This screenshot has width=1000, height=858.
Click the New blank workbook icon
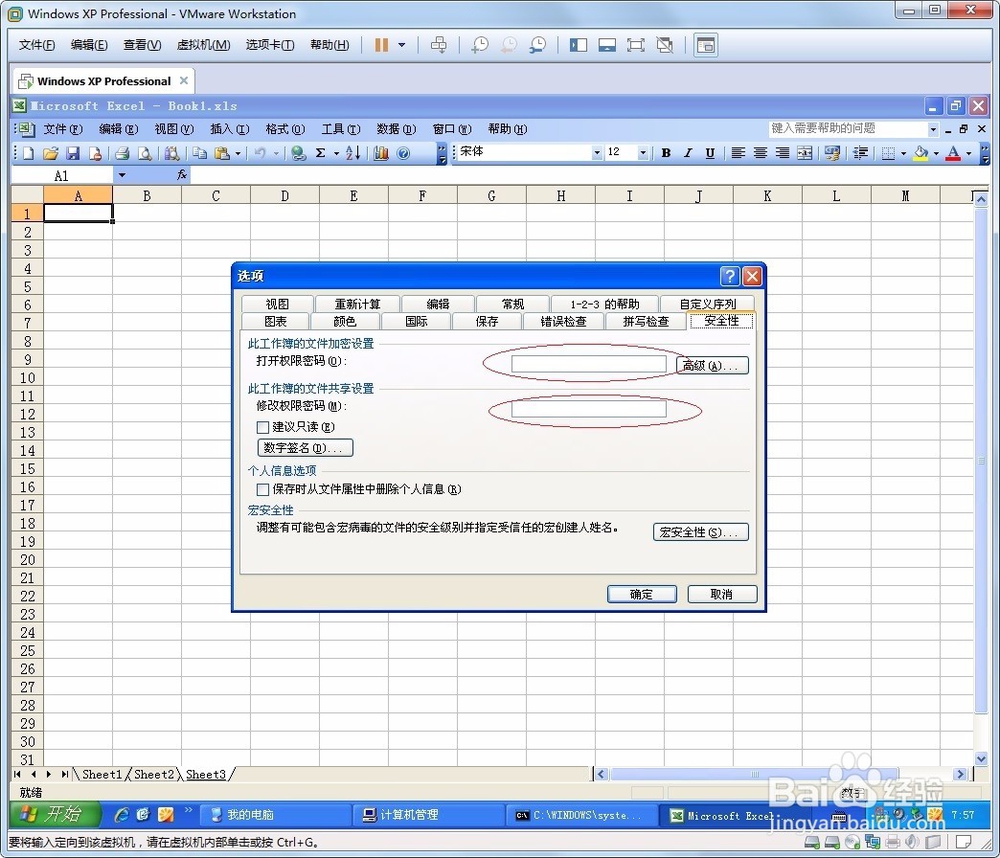coord(29,153)
